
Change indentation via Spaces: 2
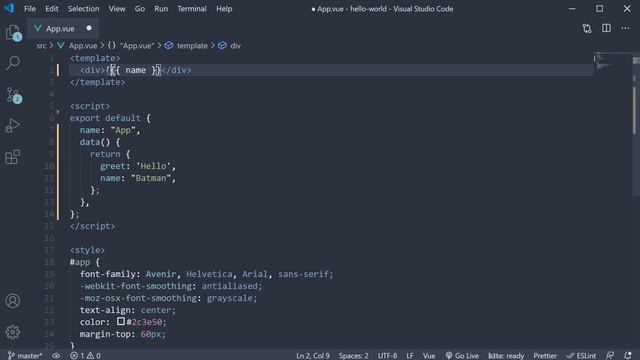pos(353,356)
